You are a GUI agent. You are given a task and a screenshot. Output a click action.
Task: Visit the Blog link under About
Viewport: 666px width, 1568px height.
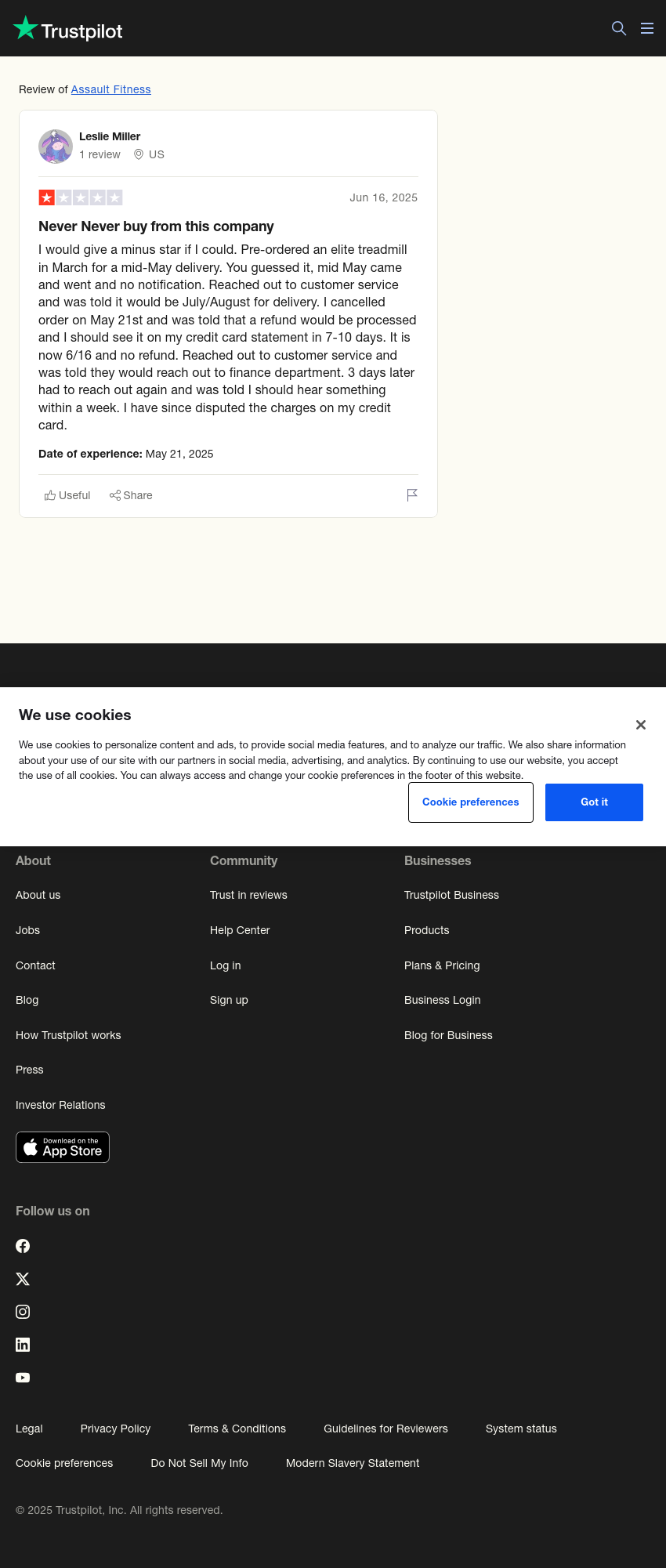tap(27, 1000)
